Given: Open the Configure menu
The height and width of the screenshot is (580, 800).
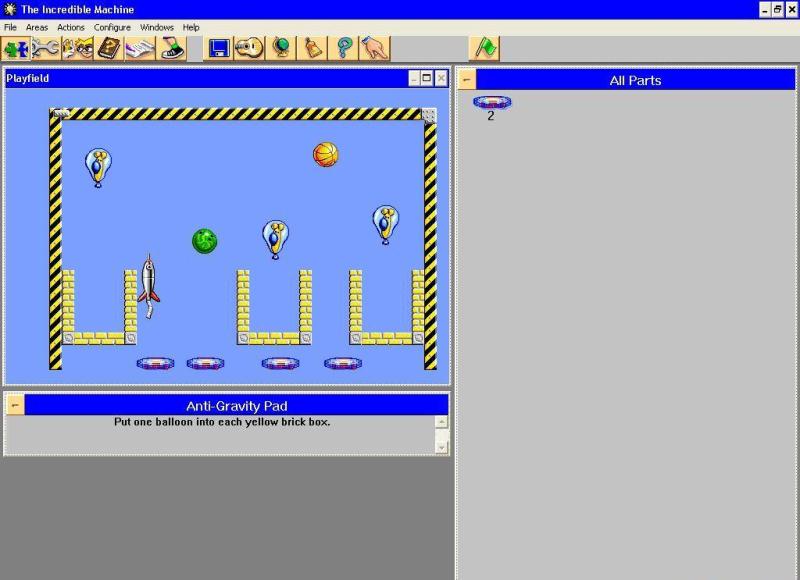Looking at the screenshot, I should (x=112, y=27).
